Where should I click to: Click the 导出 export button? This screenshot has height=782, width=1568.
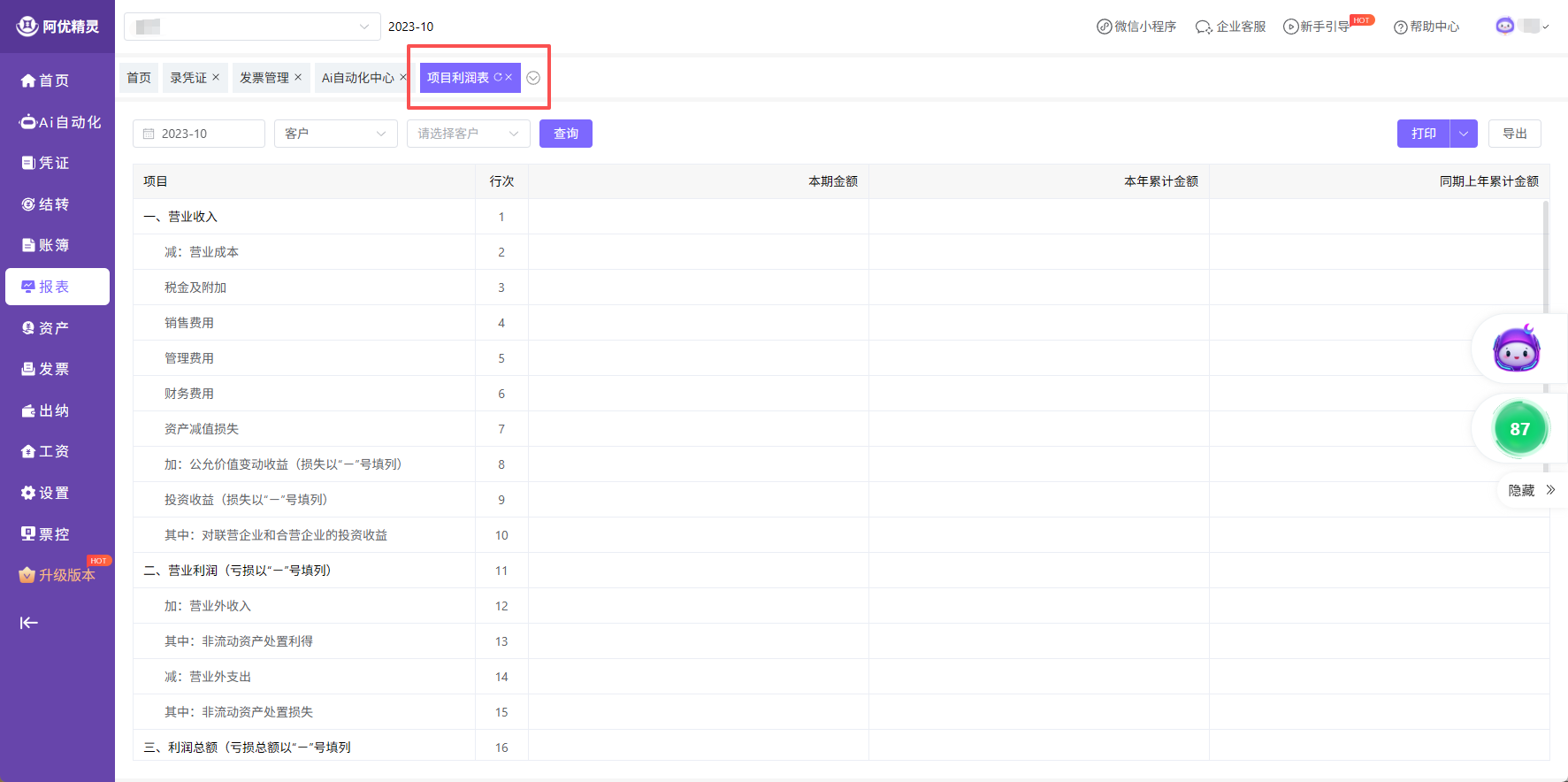tap(1514, 134)
